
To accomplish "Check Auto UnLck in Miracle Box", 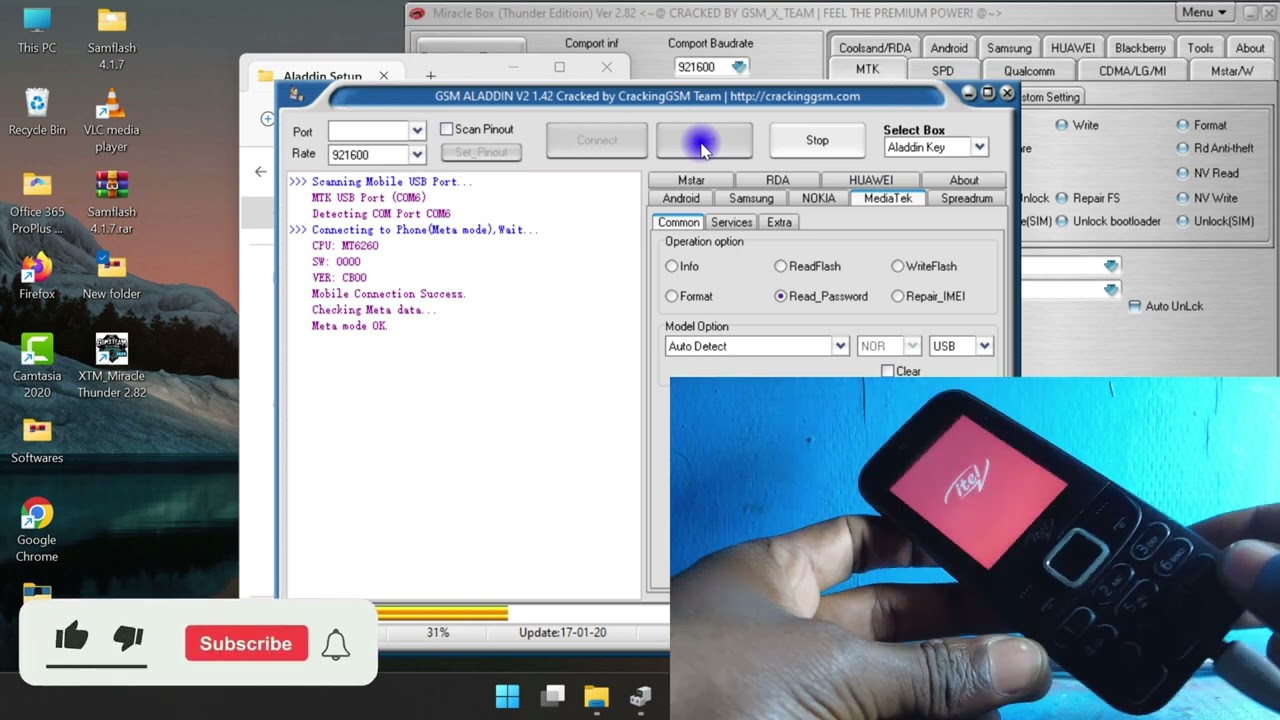I will pyautogui.click(x=1134, y=306).
